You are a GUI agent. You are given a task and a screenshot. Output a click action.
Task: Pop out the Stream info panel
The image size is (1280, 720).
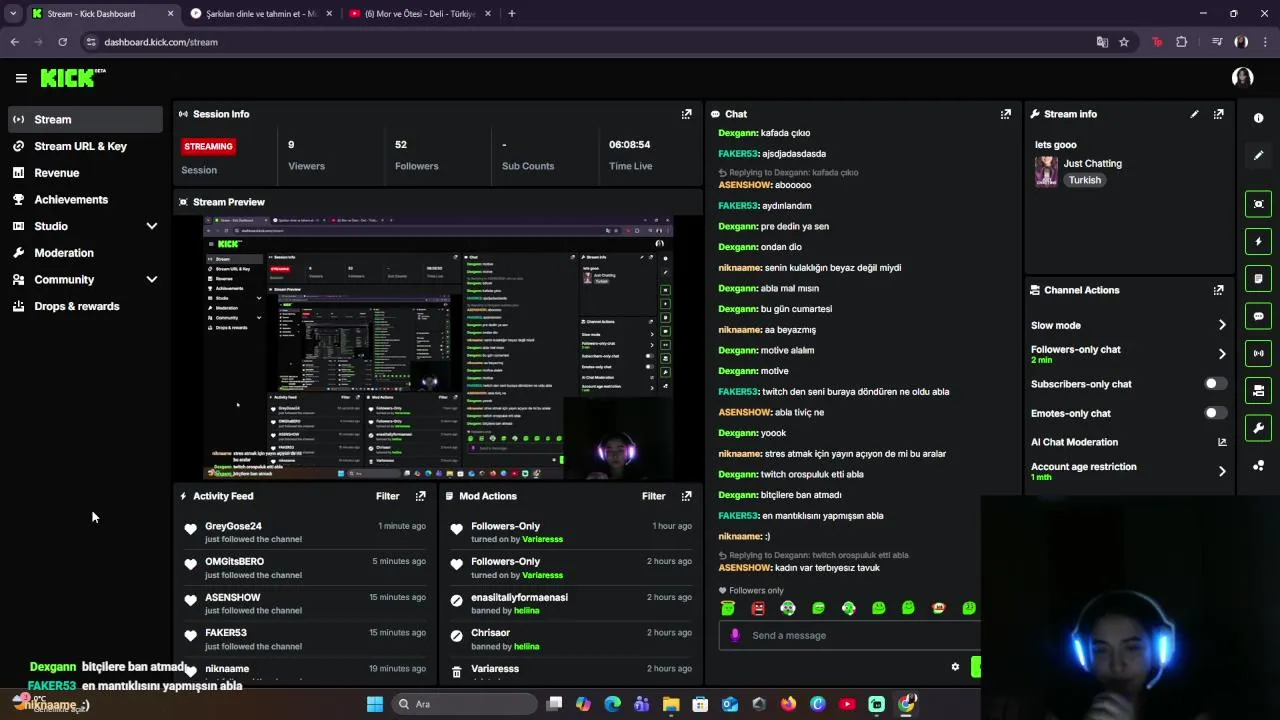(1218, 114)
